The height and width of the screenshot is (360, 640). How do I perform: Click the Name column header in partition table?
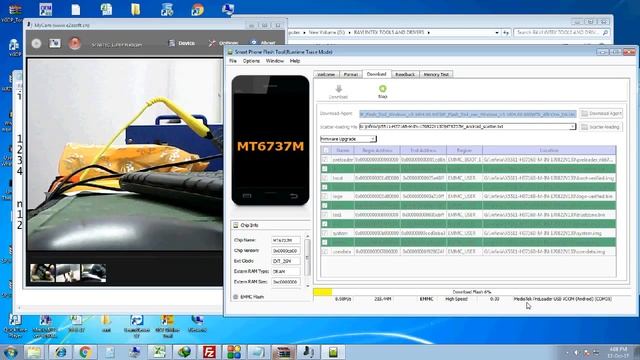(342, 150)
